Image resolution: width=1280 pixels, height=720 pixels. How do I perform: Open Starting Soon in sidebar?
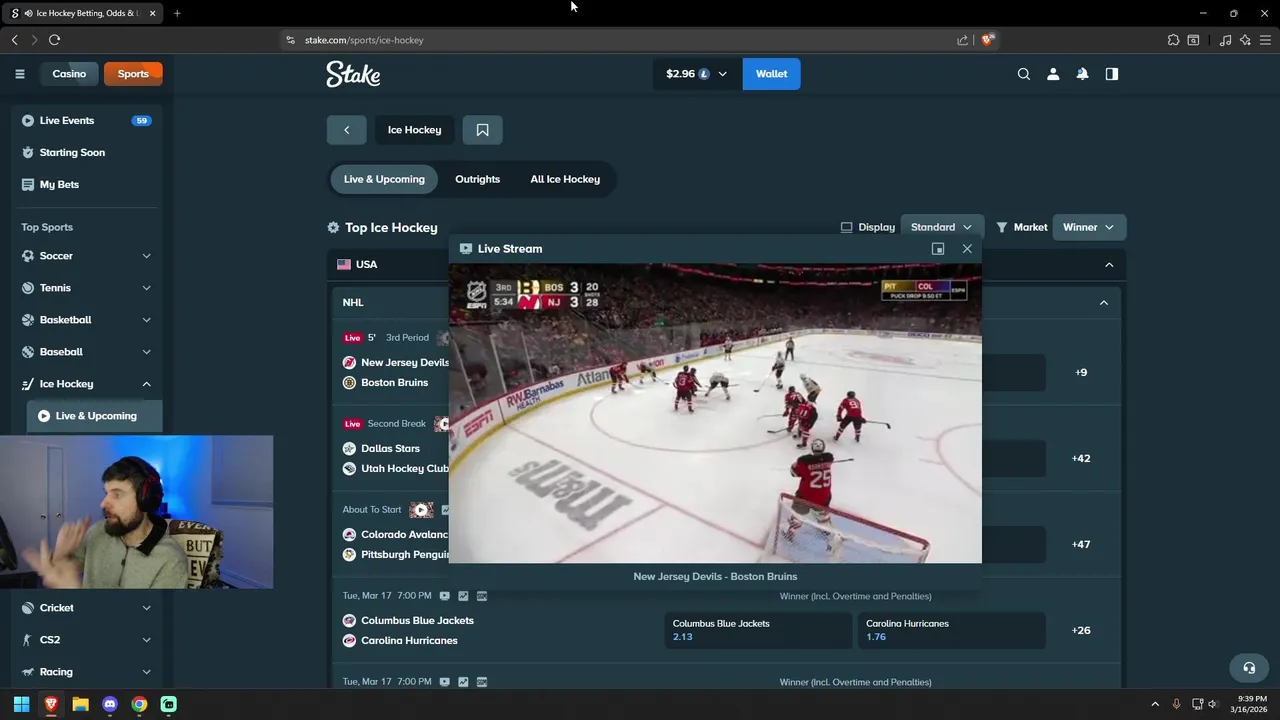coord(87,153)
